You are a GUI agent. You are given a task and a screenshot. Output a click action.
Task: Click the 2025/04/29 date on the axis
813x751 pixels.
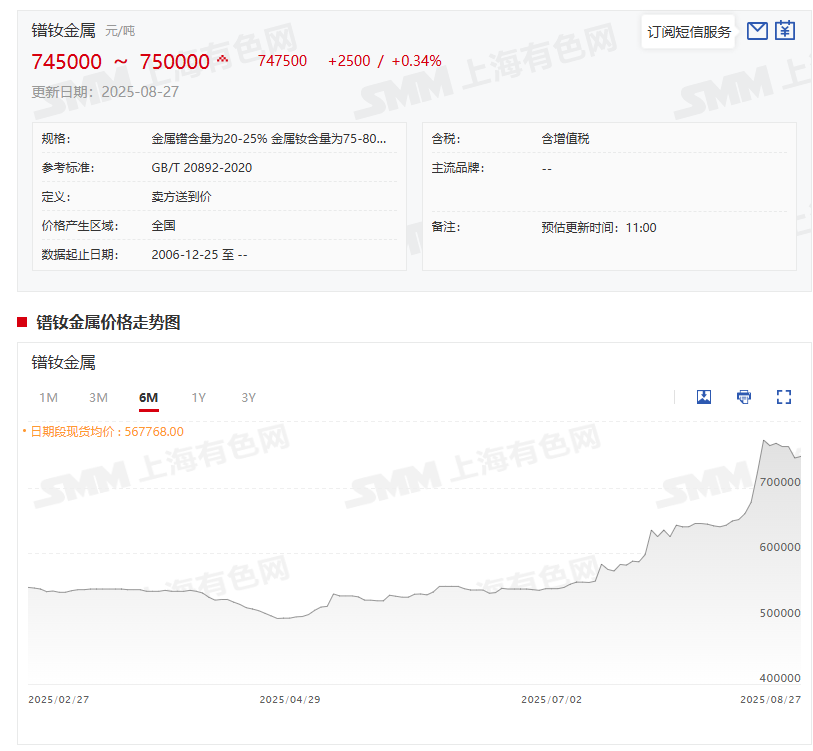point(290,700)
